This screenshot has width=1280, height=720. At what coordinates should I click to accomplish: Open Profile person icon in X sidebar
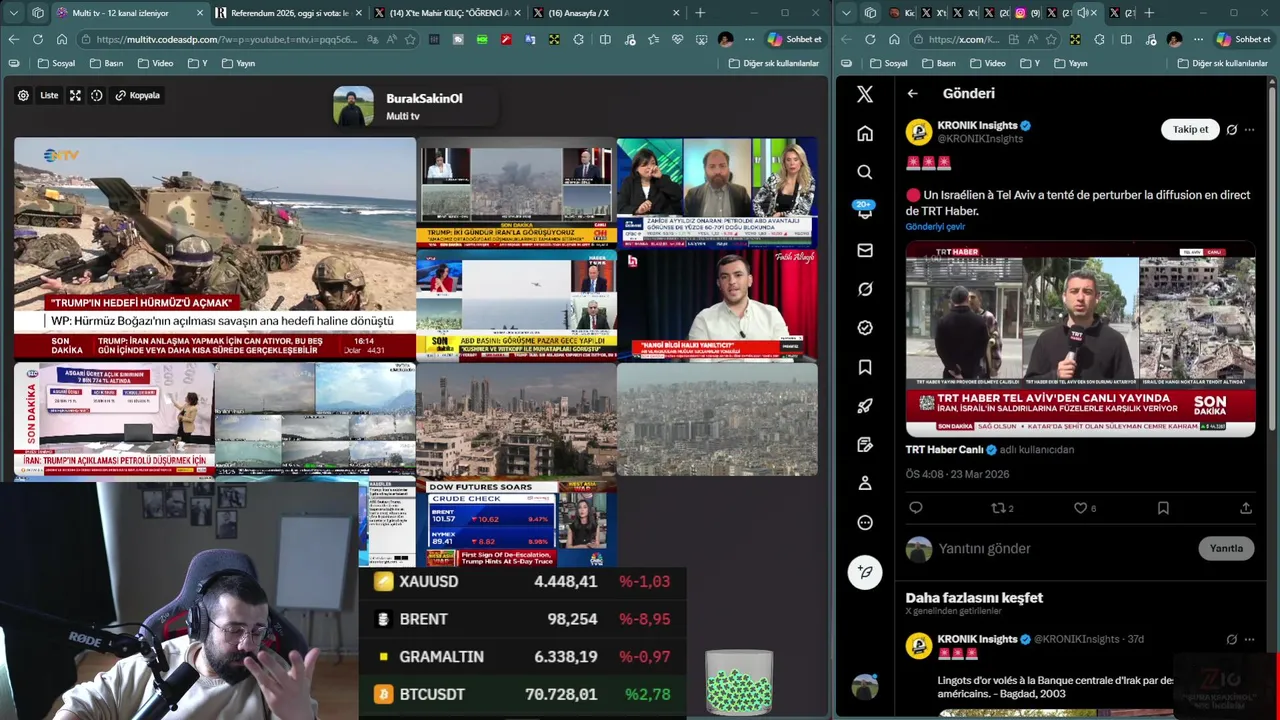(x=865, y=483)
